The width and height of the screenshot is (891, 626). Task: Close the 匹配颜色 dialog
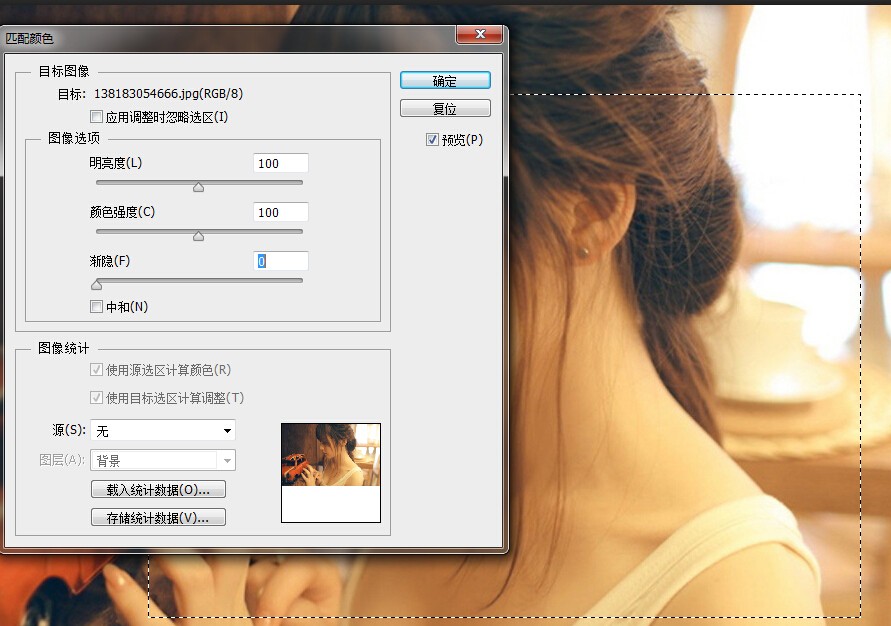[480, 34]
